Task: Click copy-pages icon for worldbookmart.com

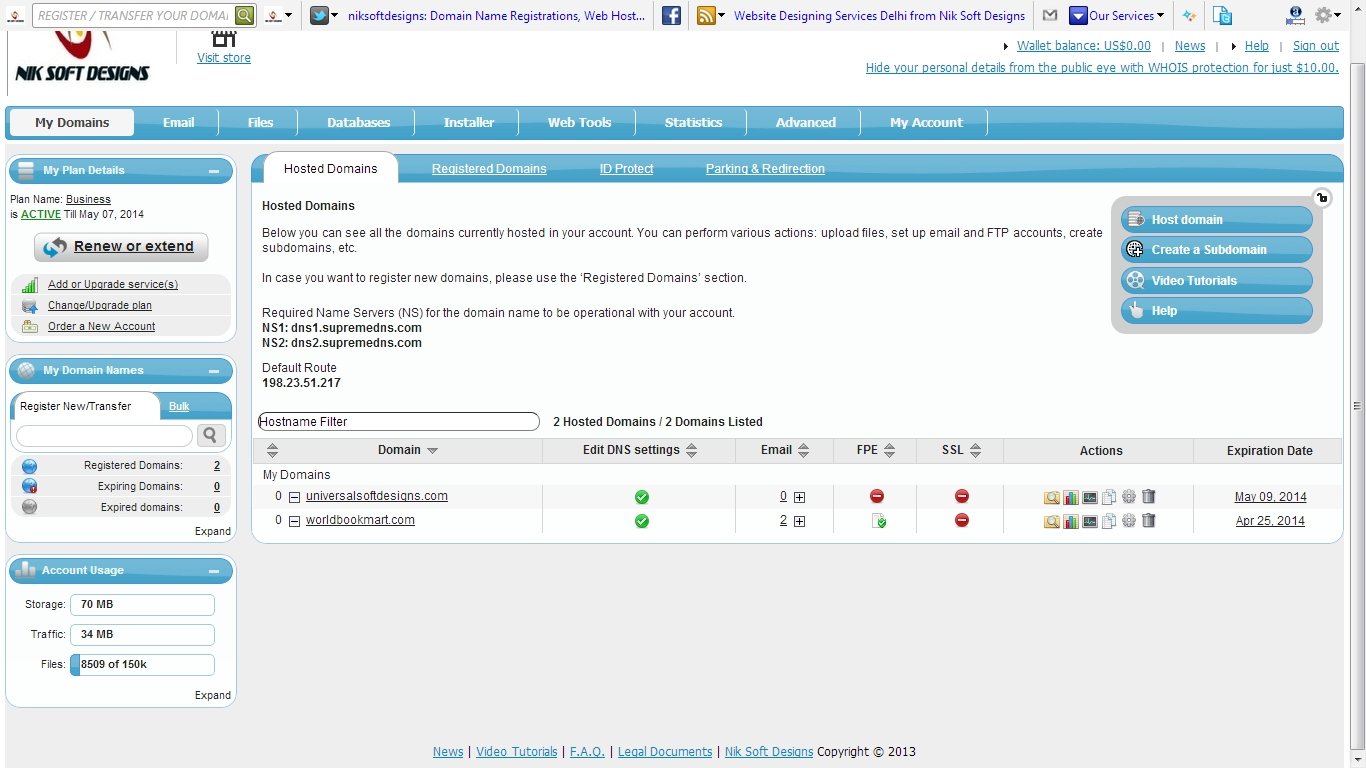Action: (x=1109, y=521)
